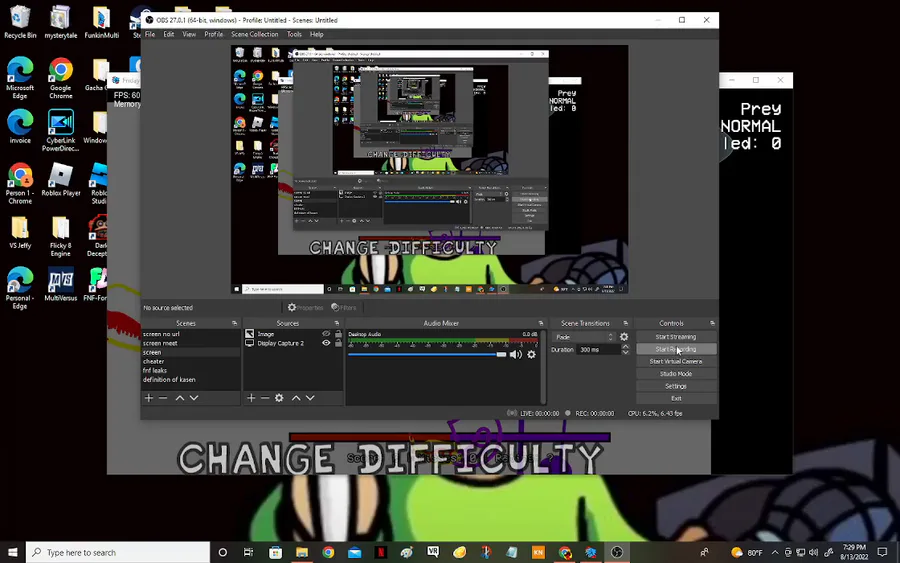
Task: Open the Edit menu
Action: tap(169, 34)
